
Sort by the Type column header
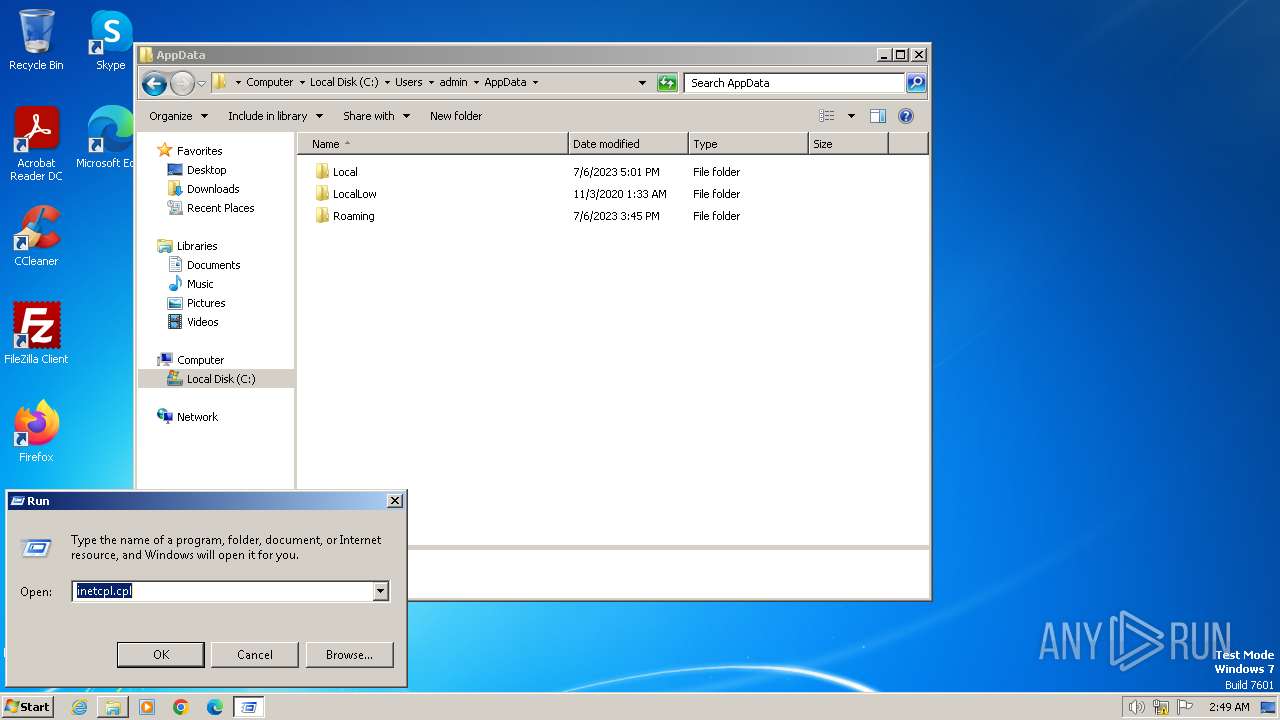point(748,144)
